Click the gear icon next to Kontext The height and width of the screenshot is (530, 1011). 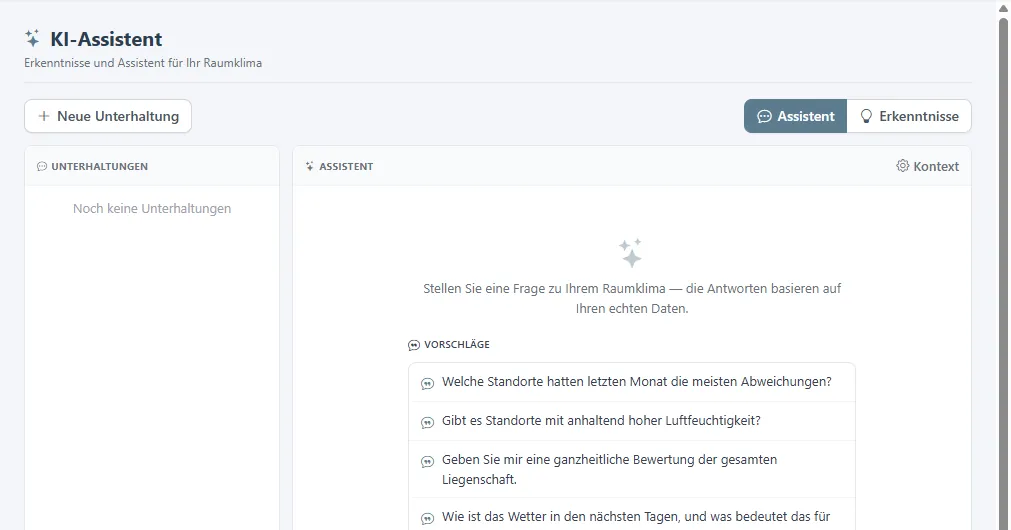(902, 166)
